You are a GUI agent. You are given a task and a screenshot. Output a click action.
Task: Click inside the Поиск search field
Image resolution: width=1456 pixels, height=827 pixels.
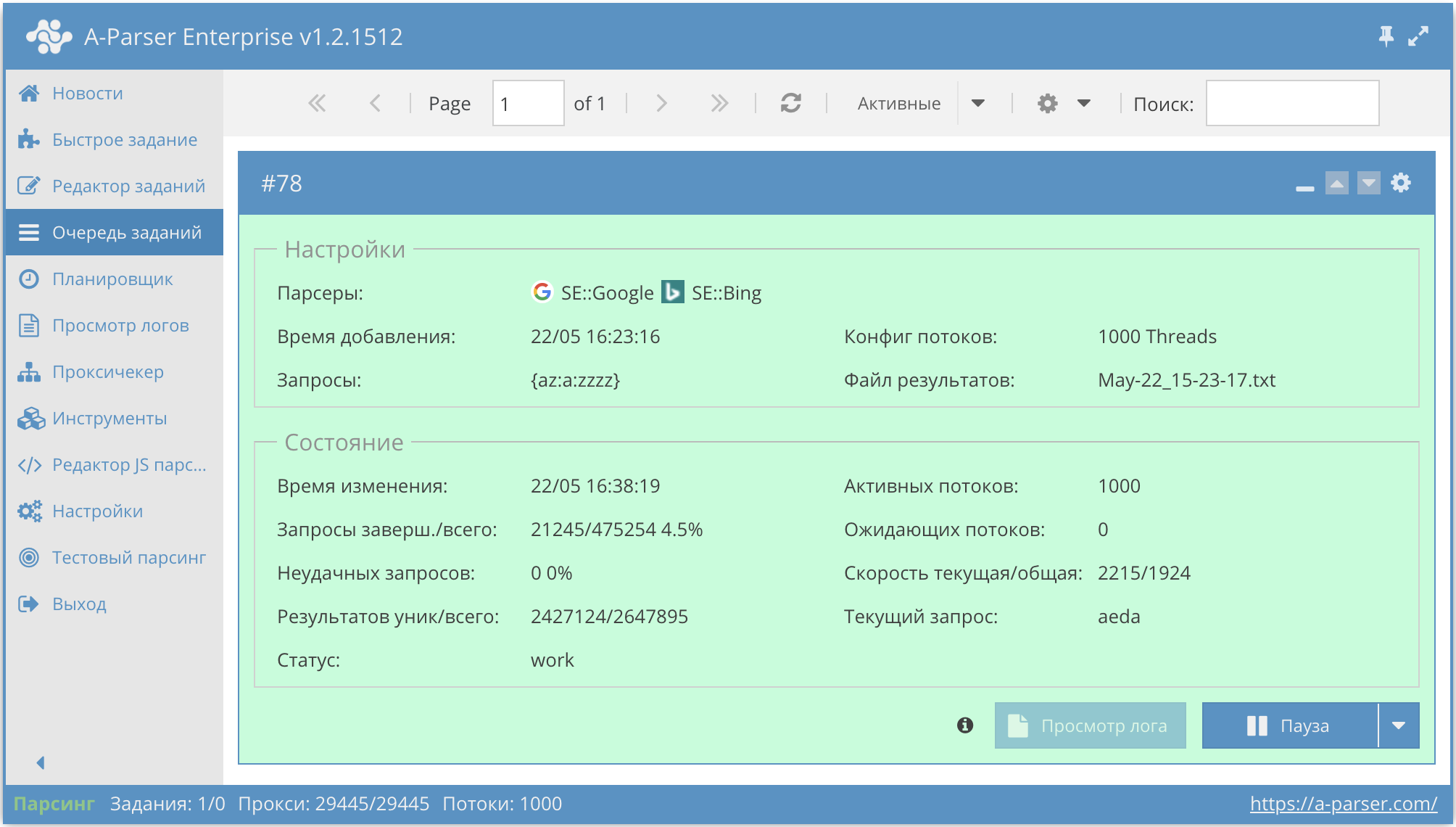click(x=1292, y=103)
